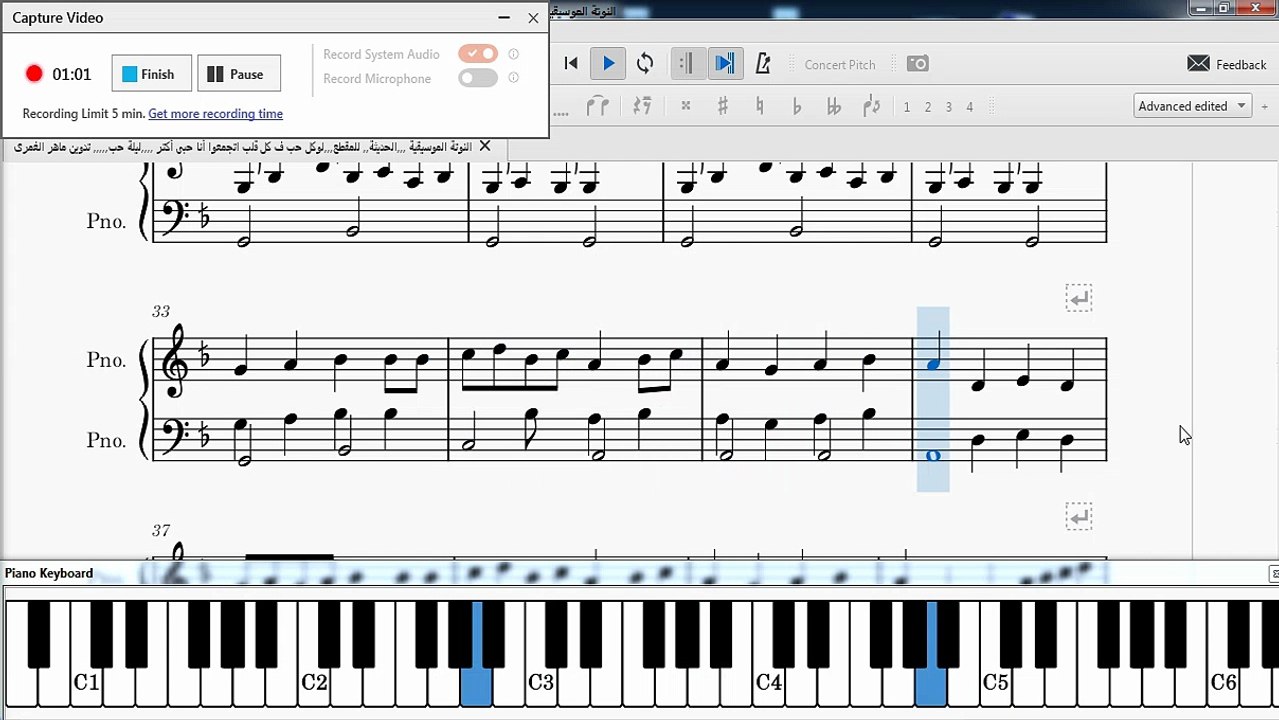Click measure number 33
This screenshot has height=720, width=1279.
coord(161,311)
